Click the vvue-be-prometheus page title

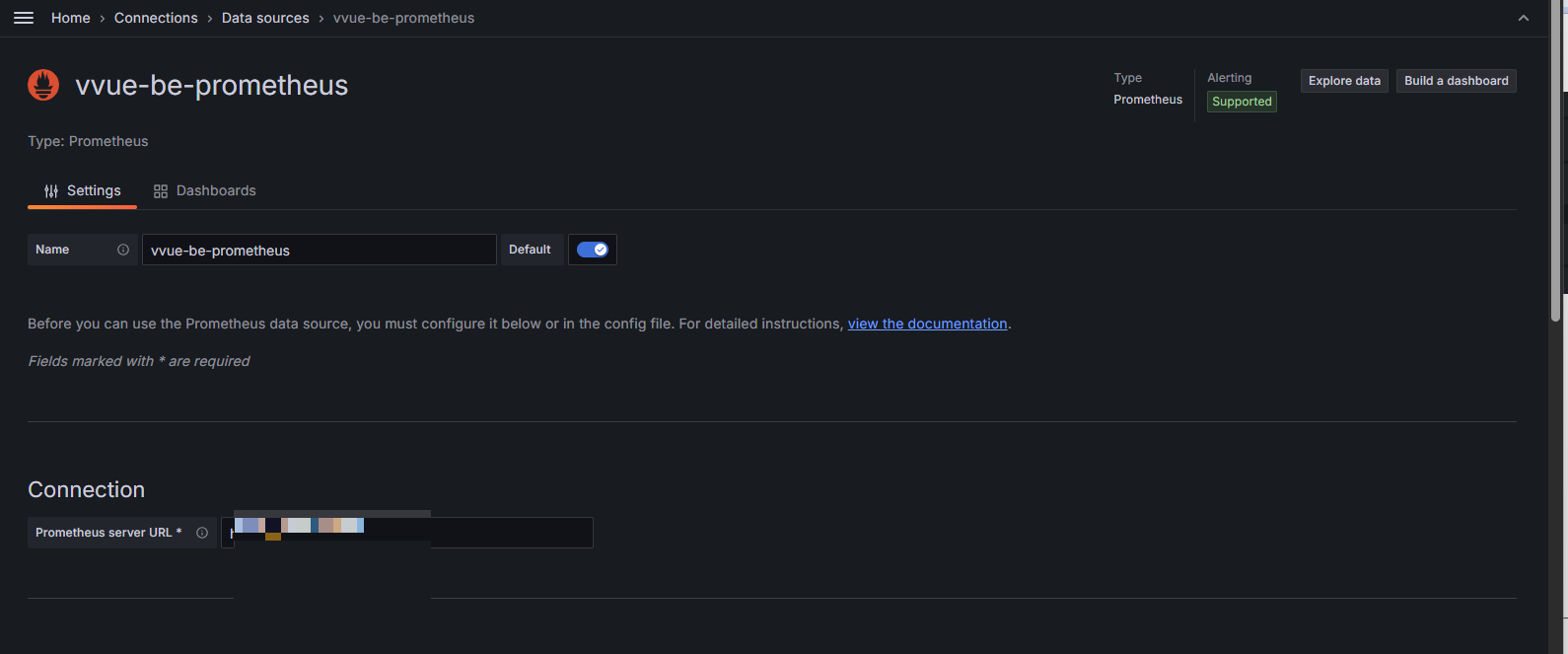212,86
